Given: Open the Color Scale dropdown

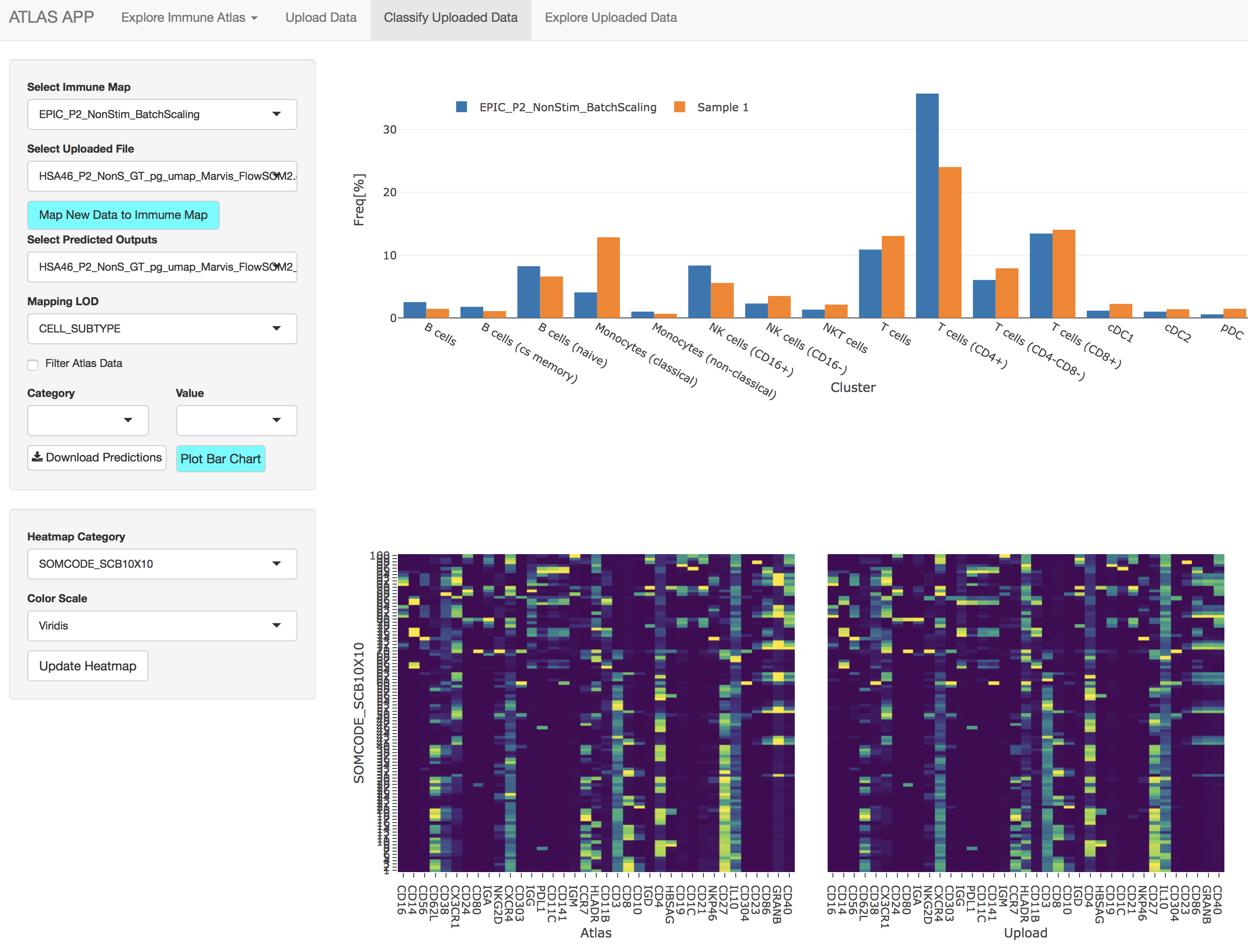Looking at the screenshot, I should (162, 625).
